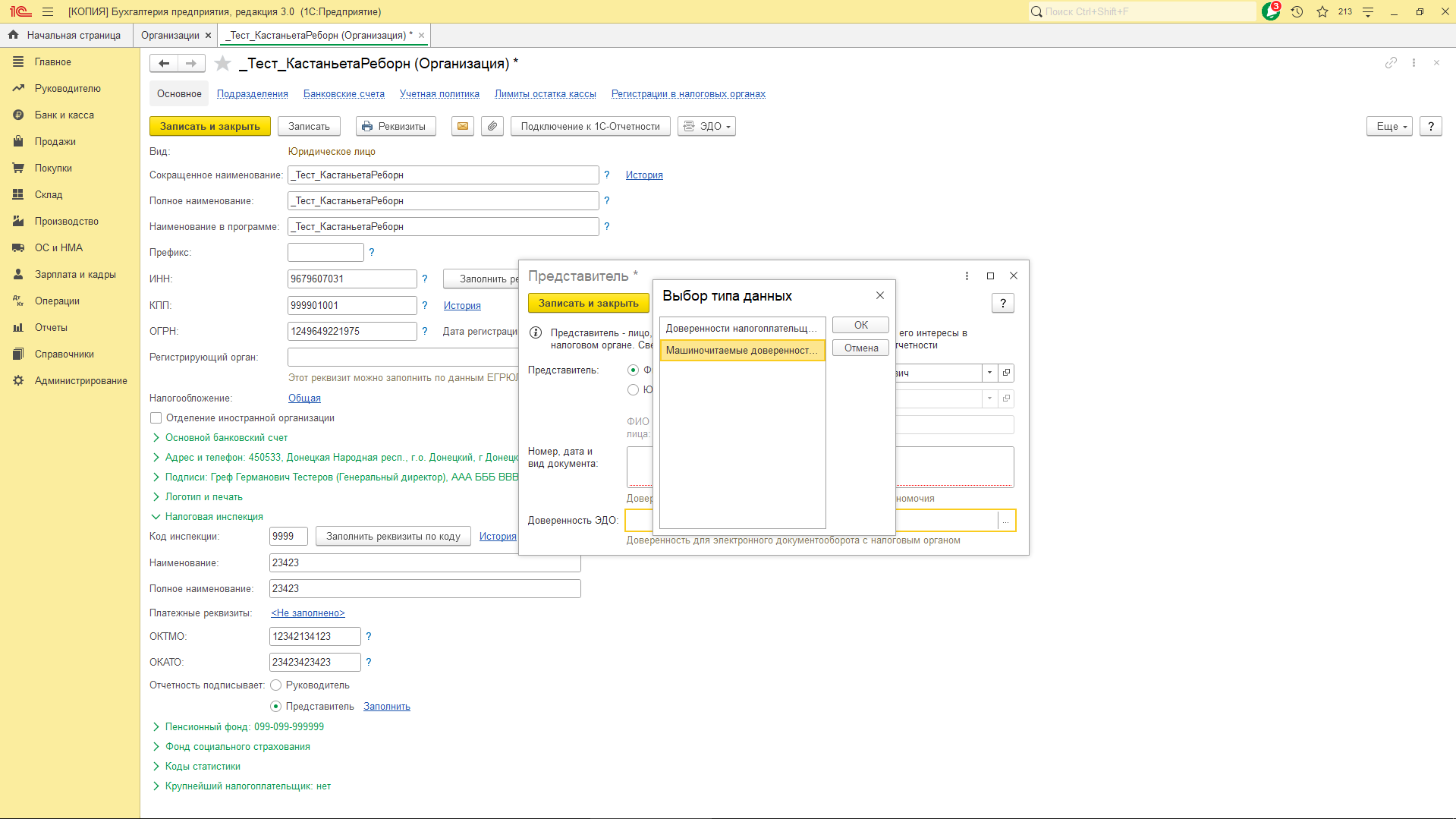Click the global search field
The image size is (1456, 819).
click(1142, 11)
